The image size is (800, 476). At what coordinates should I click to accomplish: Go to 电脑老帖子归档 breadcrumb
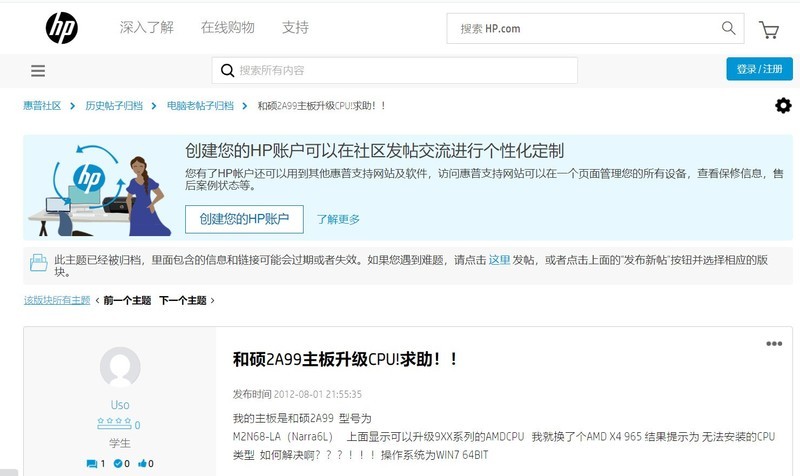click(200, 106)
